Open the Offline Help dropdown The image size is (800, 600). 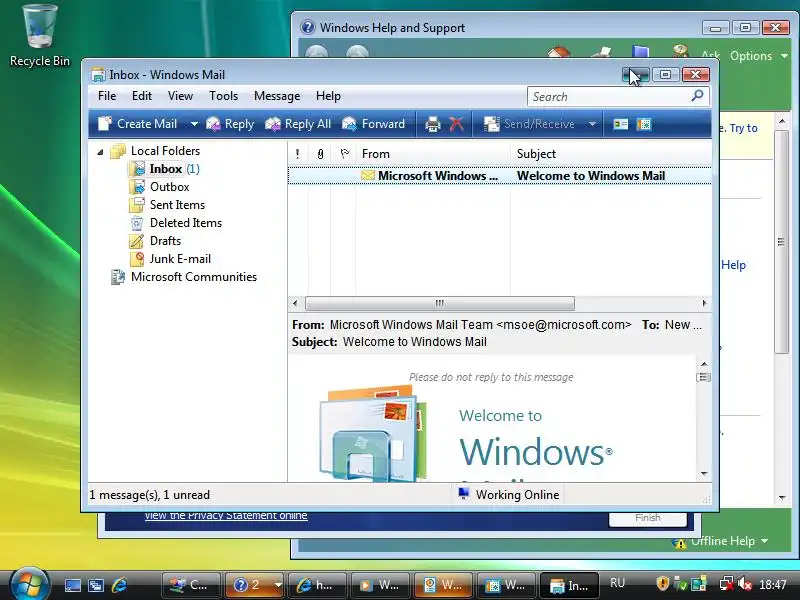pos(720,541)
